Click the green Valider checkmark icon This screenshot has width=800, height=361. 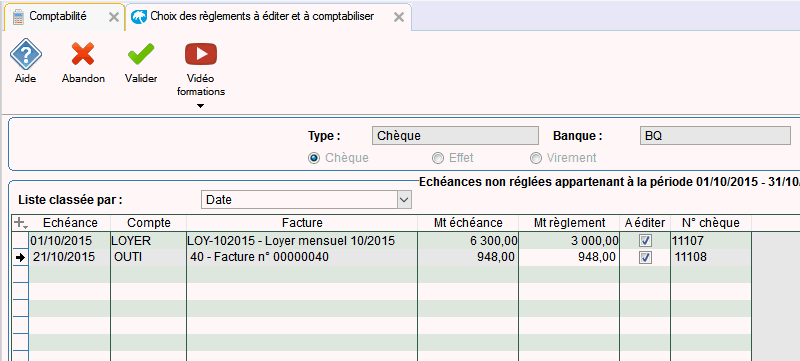(x=141, y=54)
